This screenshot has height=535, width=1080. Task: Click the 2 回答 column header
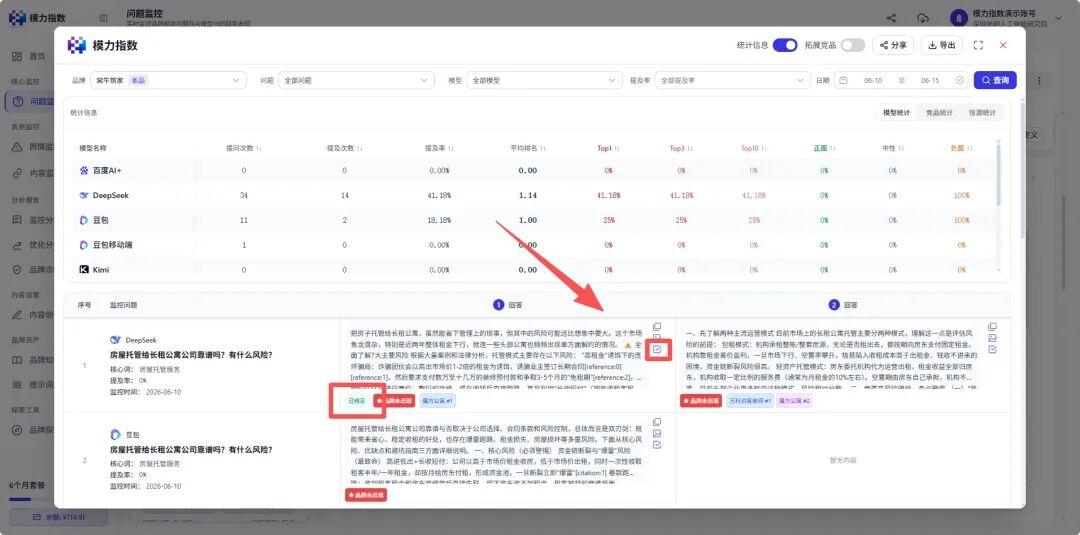point(843,305)
